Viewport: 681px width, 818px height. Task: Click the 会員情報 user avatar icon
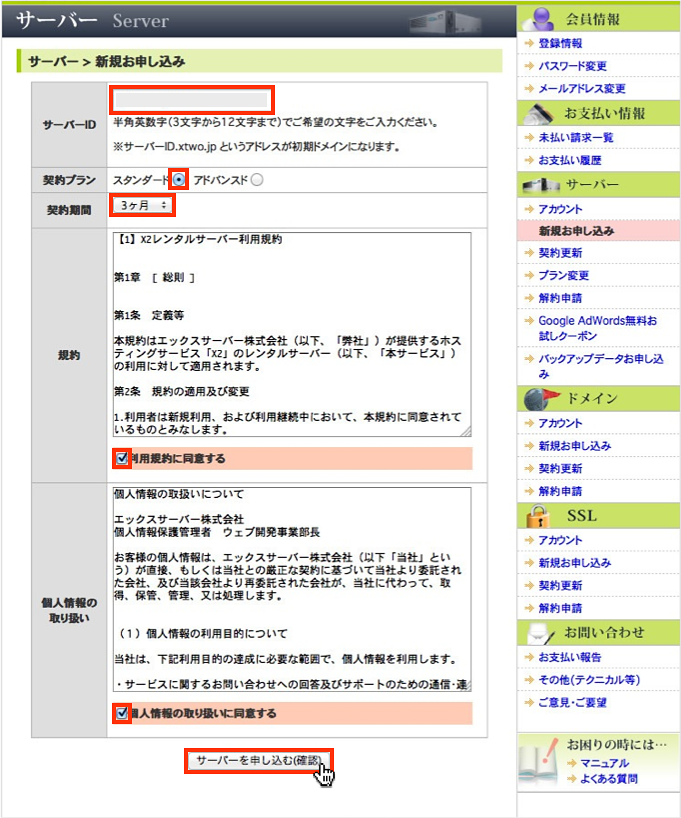[x=540, y=19]
